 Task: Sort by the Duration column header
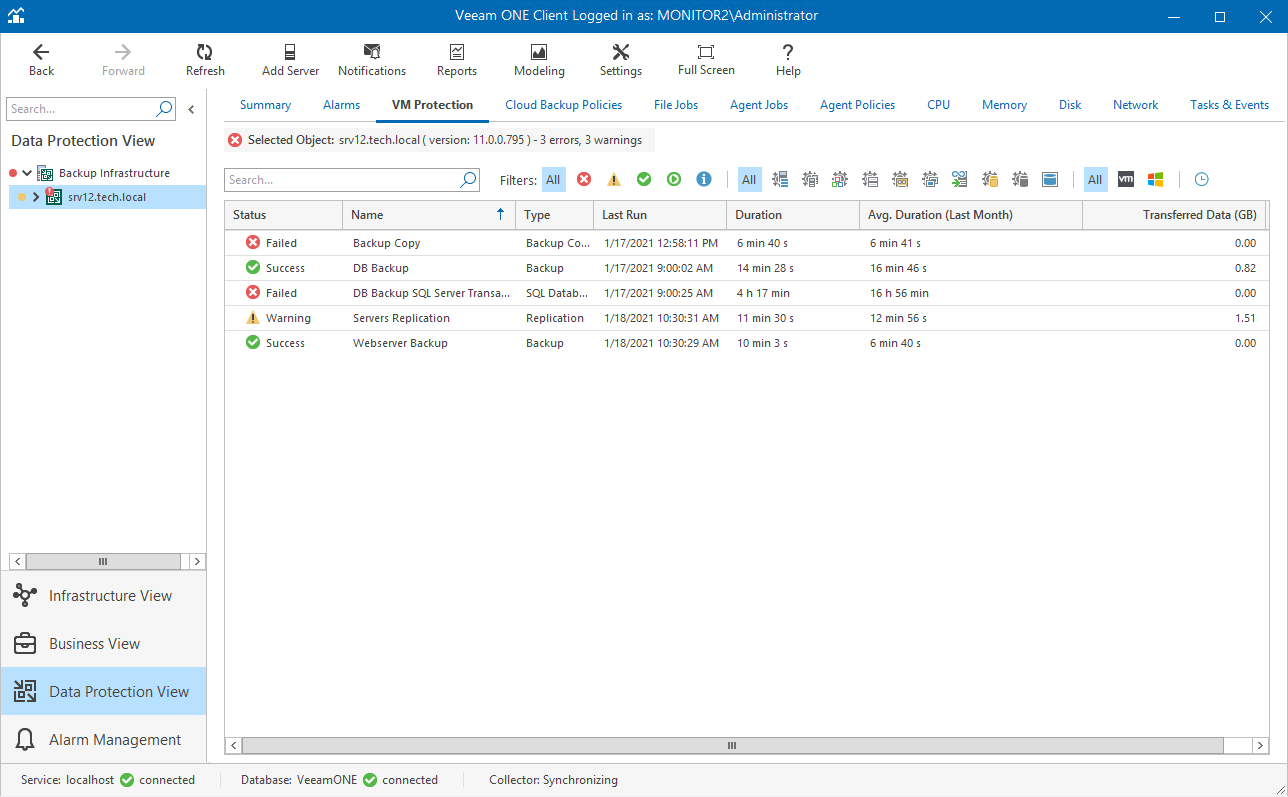(793, 215)
